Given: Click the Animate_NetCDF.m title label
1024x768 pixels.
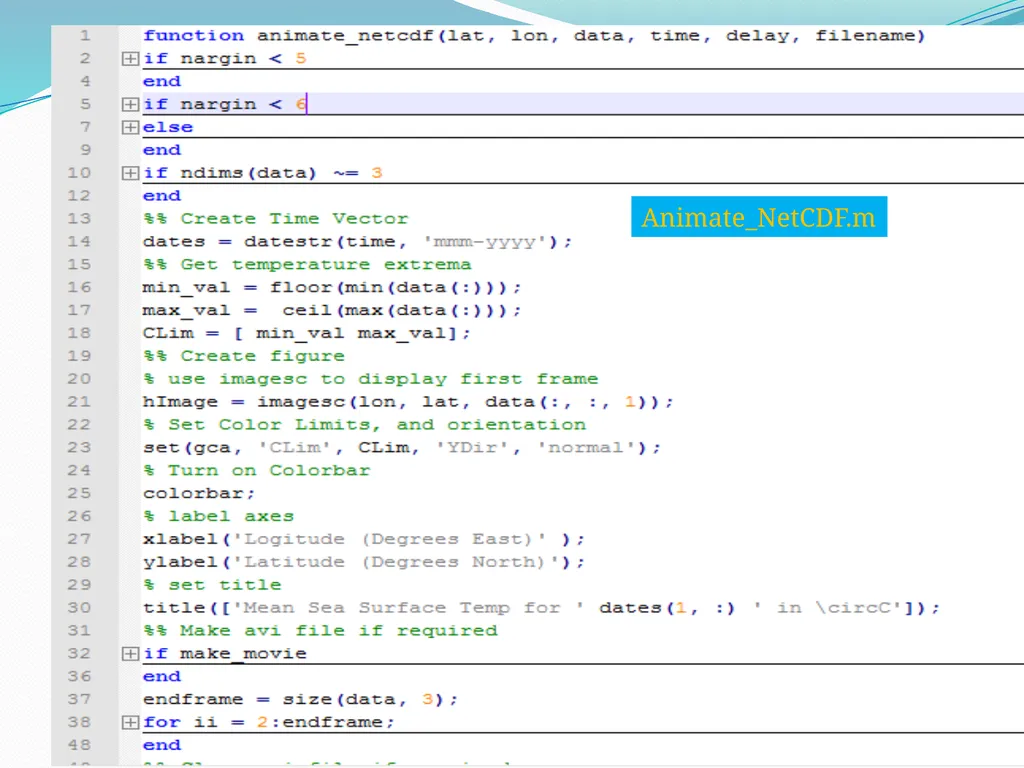Looking at the screenshot, I should pyautogui.click(x=759, y=217).
